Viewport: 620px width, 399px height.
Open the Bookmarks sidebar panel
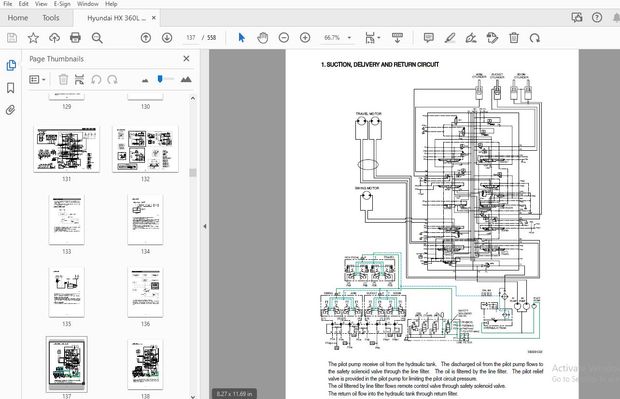tap(11, 88)
